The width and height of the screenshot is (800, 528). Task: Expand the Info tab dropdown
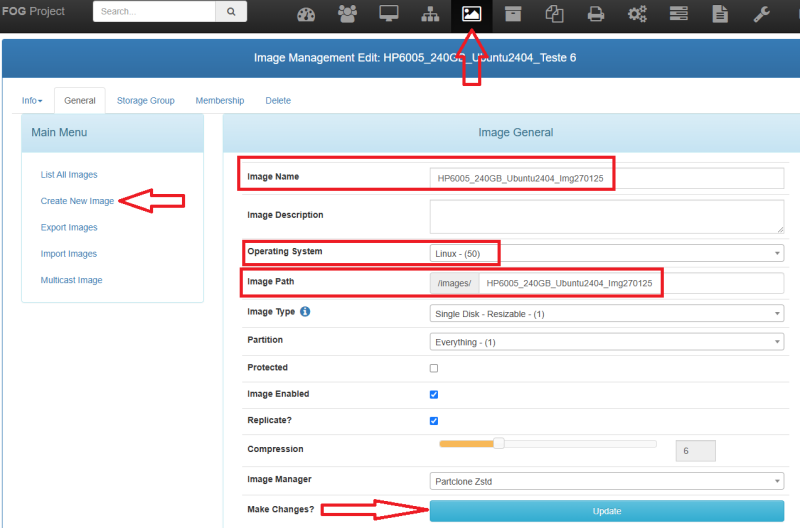[32, 100]
